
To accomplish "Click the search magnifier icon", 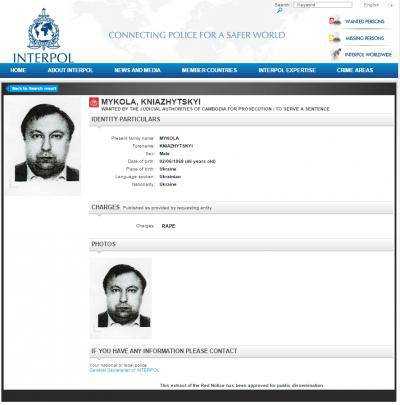I will click(279, 11).
